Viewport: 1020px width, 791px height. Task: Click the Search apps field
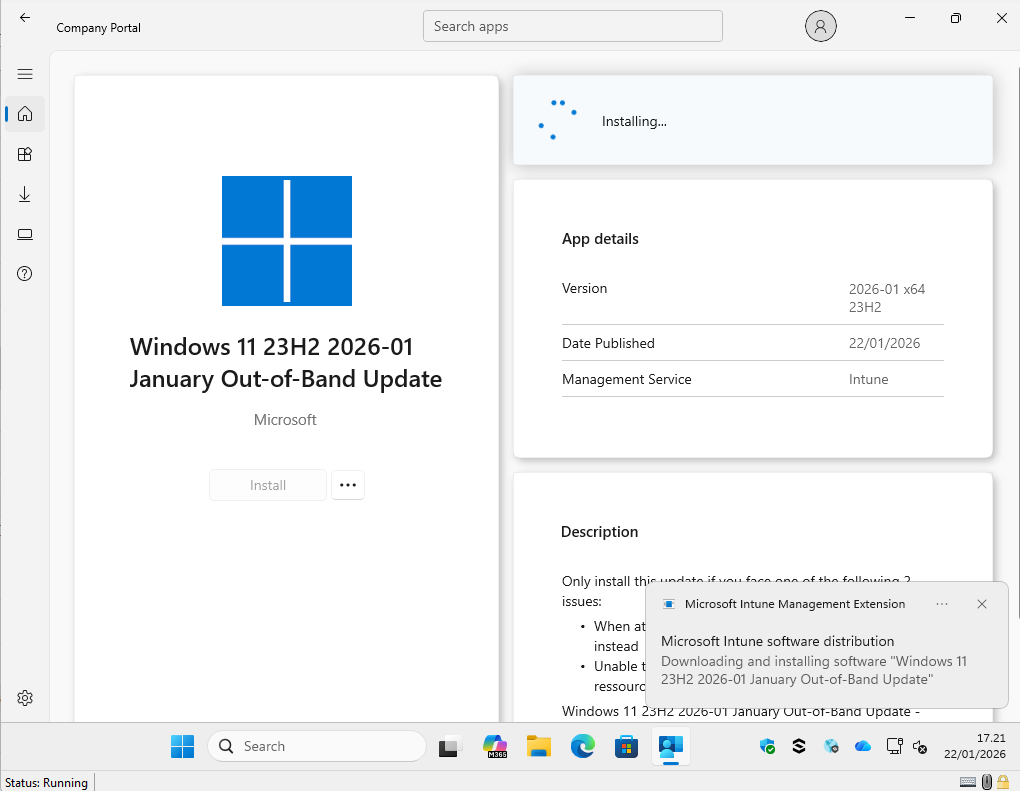click(572, 27)
